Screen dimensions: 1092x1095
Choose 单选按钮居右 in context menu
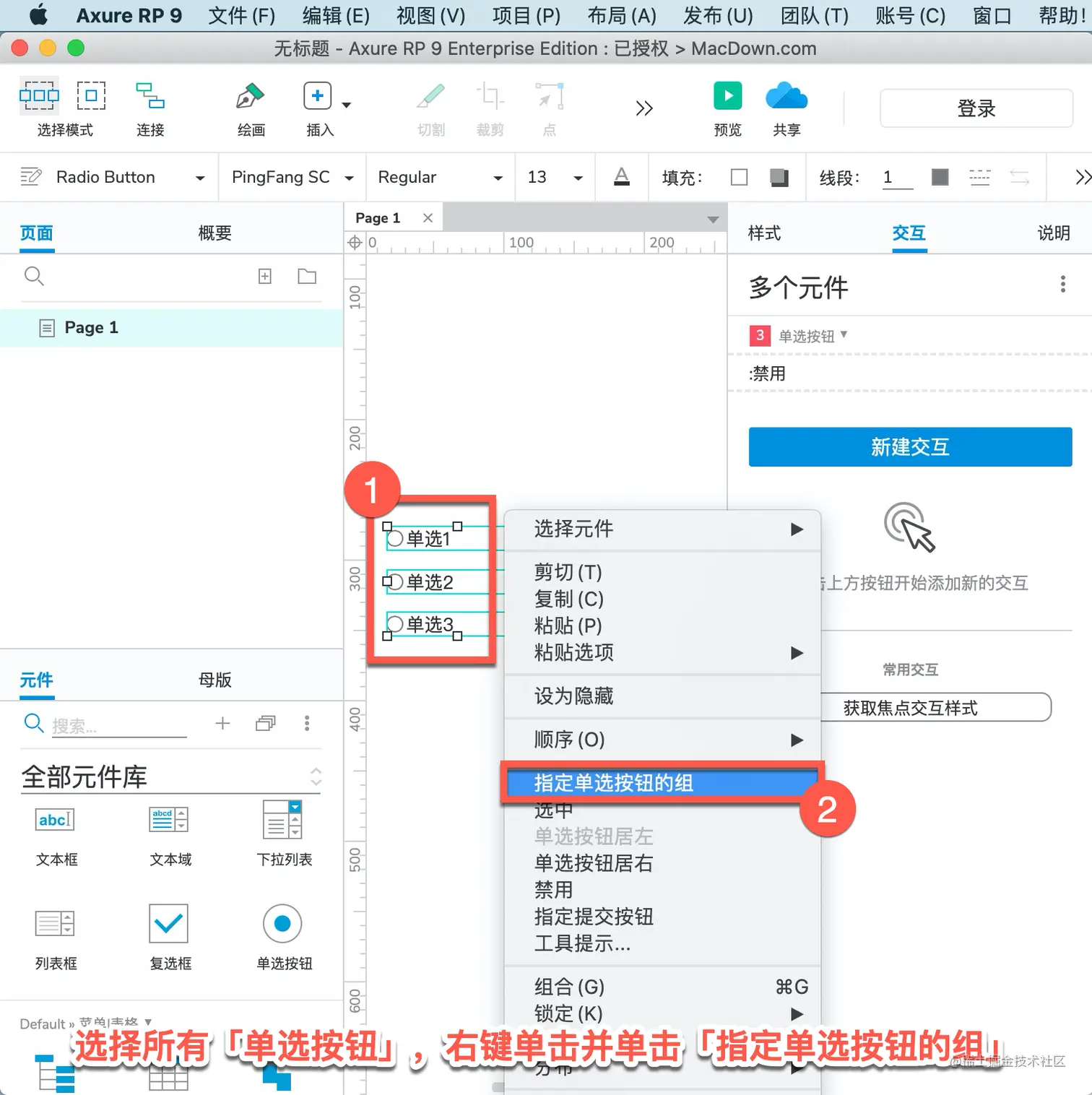click(x=662, y=863)
